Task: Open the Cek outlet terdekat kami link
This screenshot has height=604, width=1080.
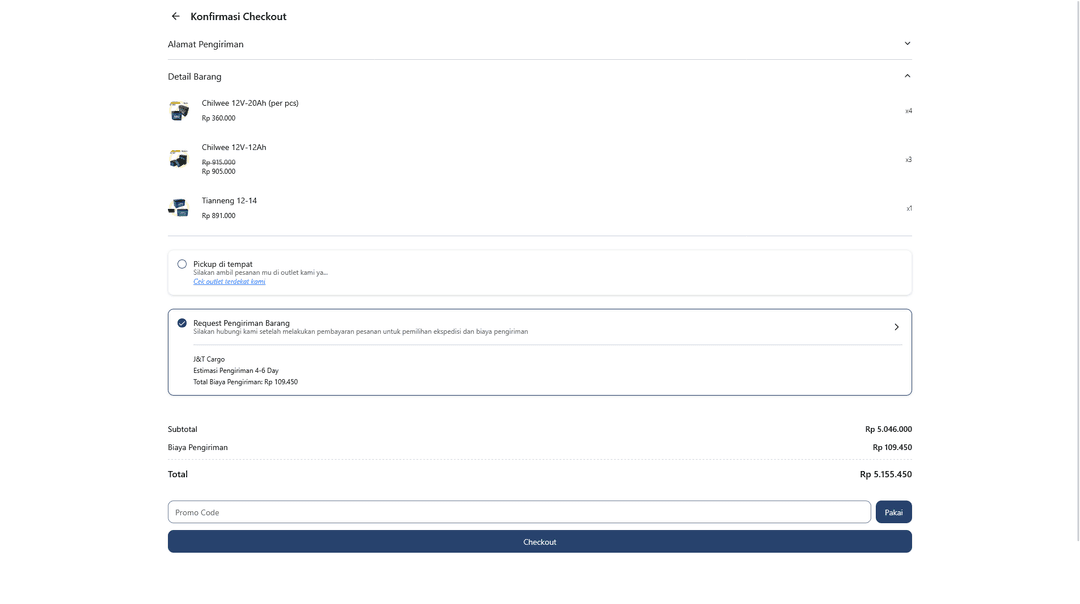Action: 229,282
